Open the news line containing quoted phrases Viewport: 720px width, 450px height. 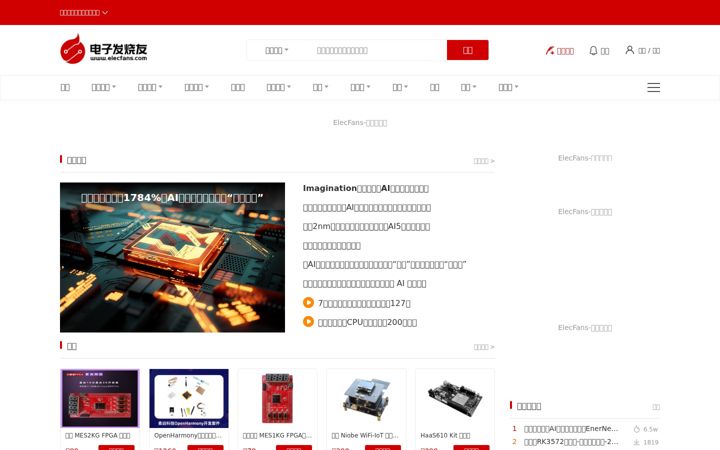click(x=384, y=264)
